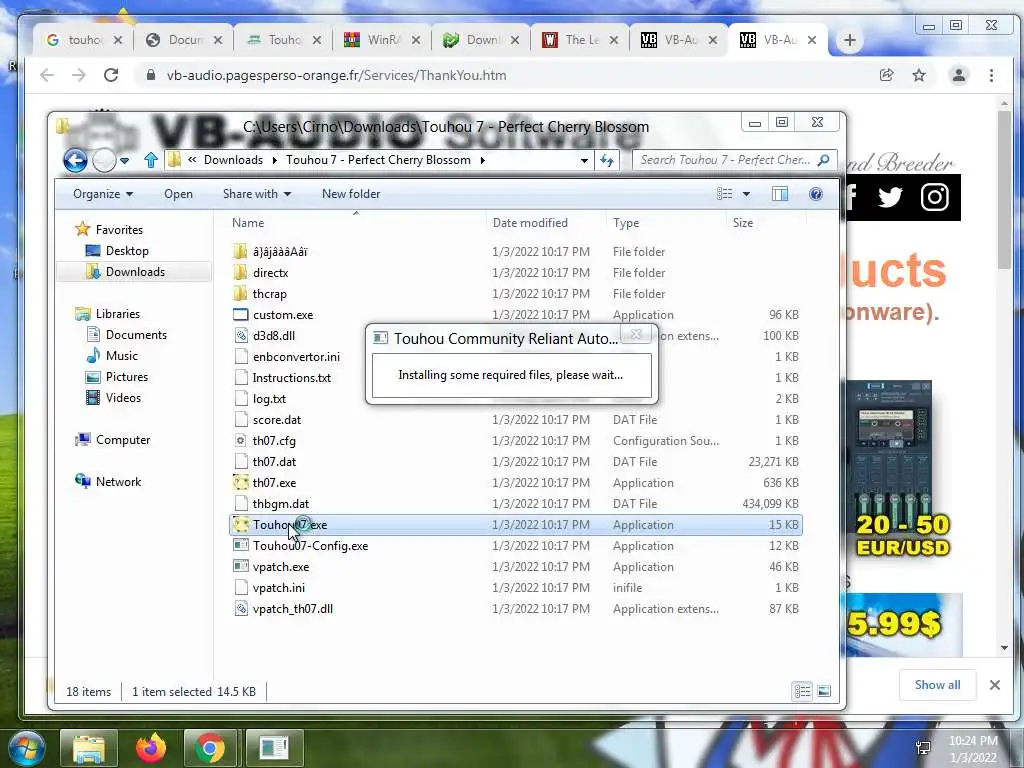
Task: Select the Instructions.txt file
Action: pyautogui.click(x=291, y=377)
